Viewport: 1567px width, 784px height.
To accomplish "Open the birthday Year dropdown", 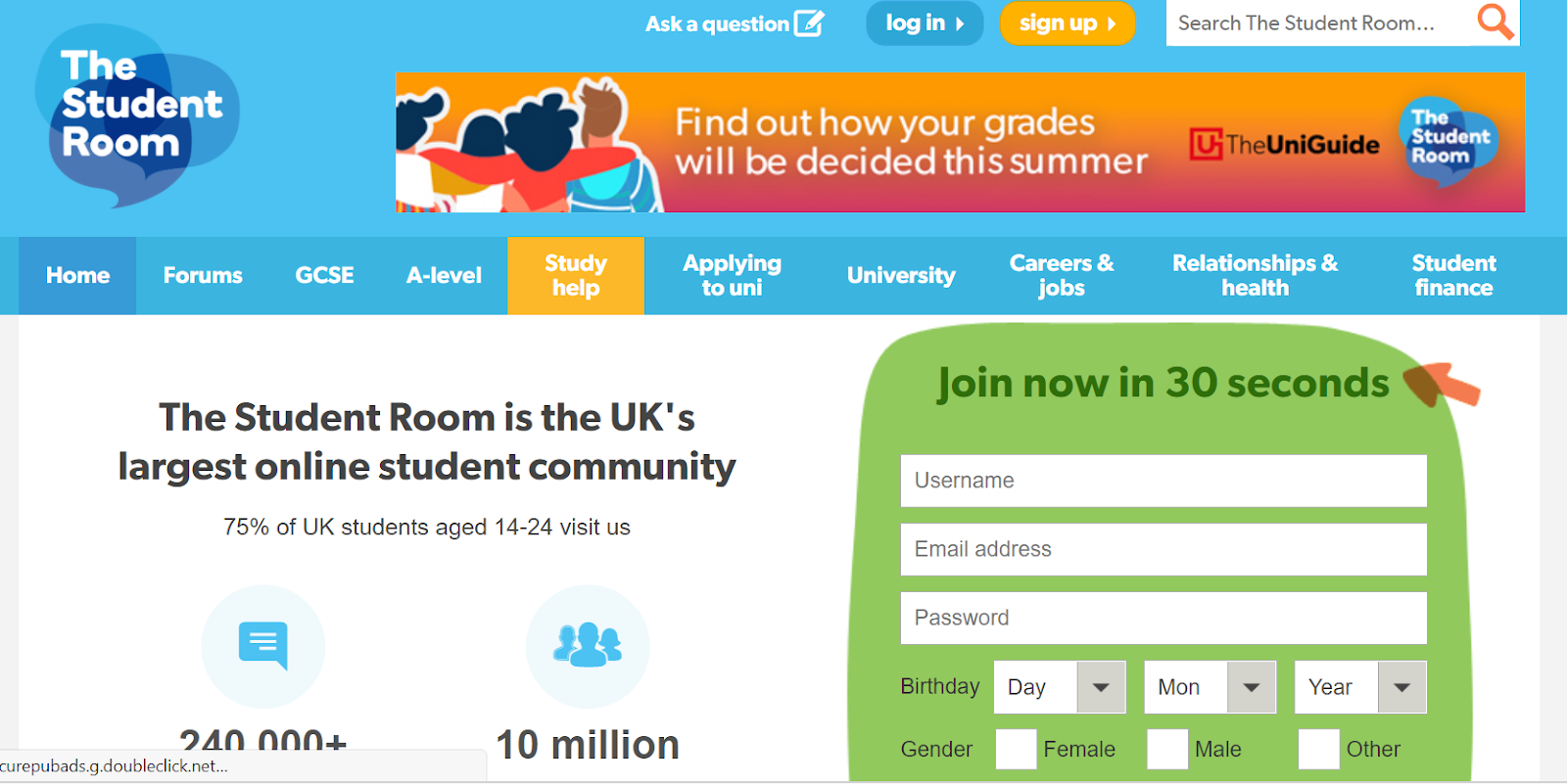I will click(x=1360, y=687).
